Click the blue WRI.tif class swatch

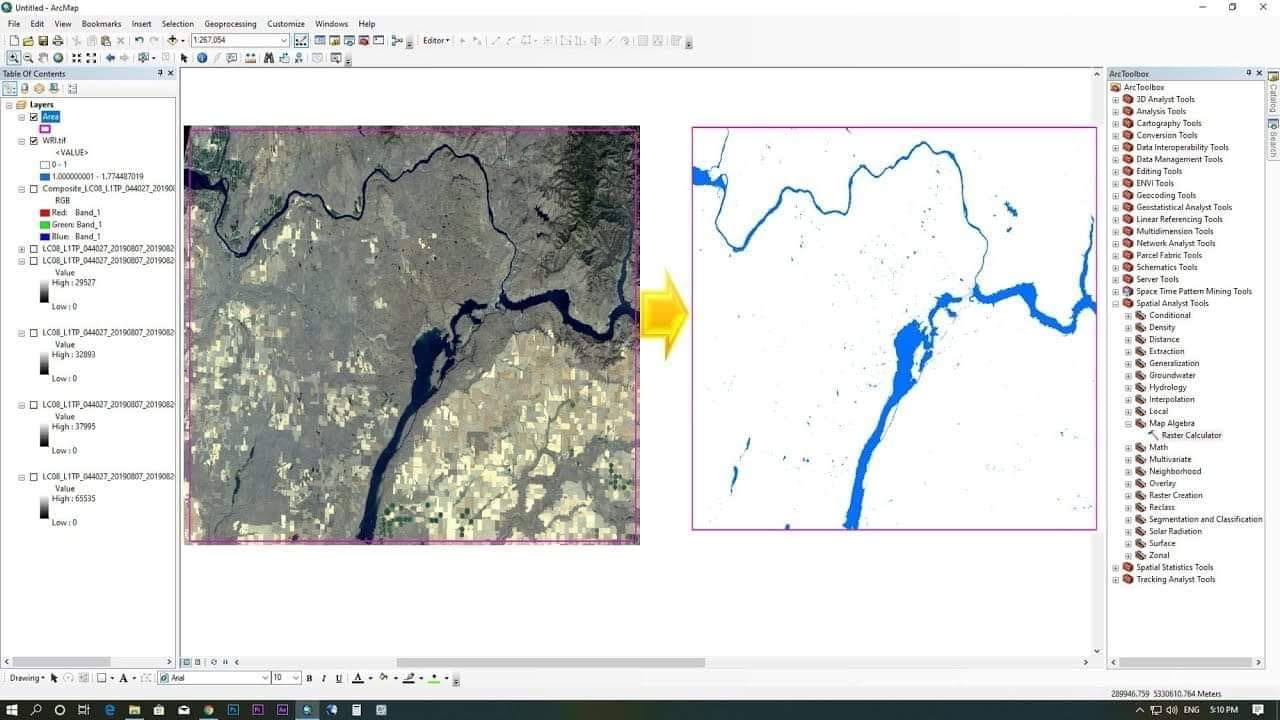click(x=45, y=176)
